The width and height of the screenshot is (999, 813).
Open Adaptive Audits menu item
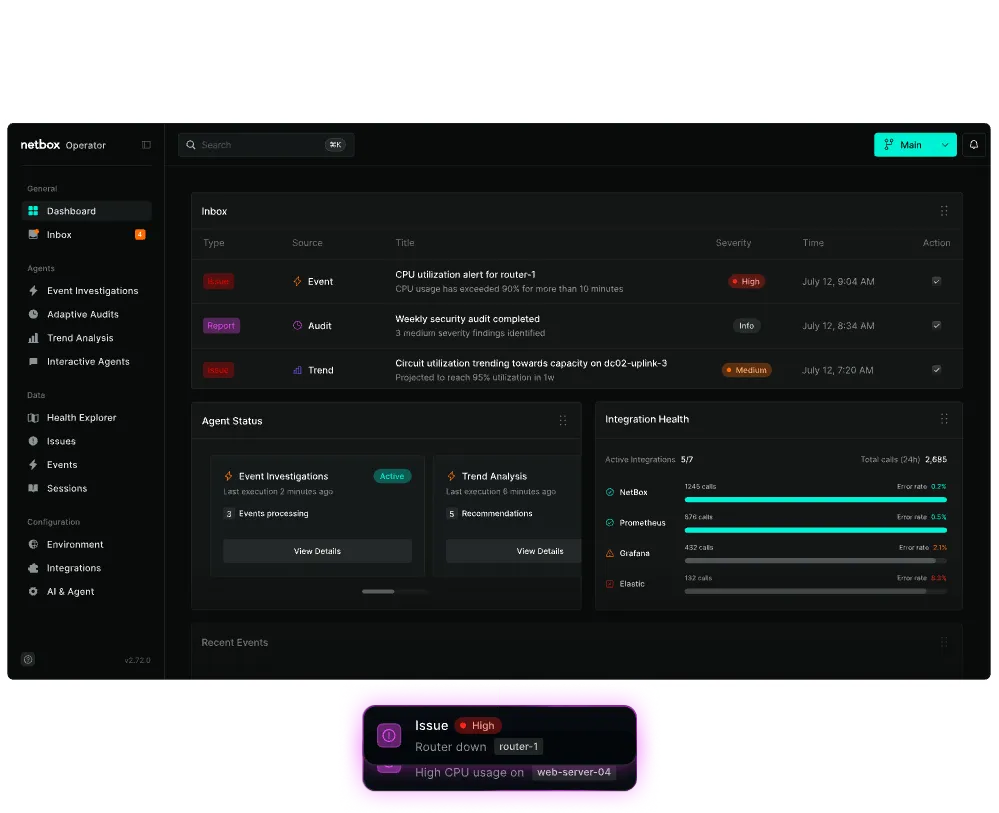[87, 314]
